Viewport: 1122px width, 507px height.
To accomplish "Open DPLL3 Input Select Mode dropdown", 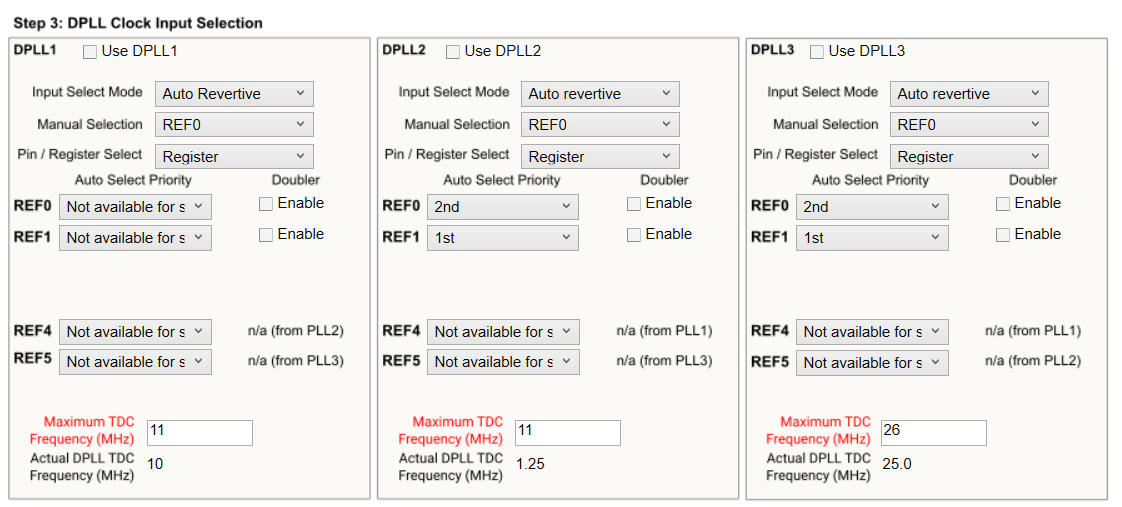I will pos(969,94).
